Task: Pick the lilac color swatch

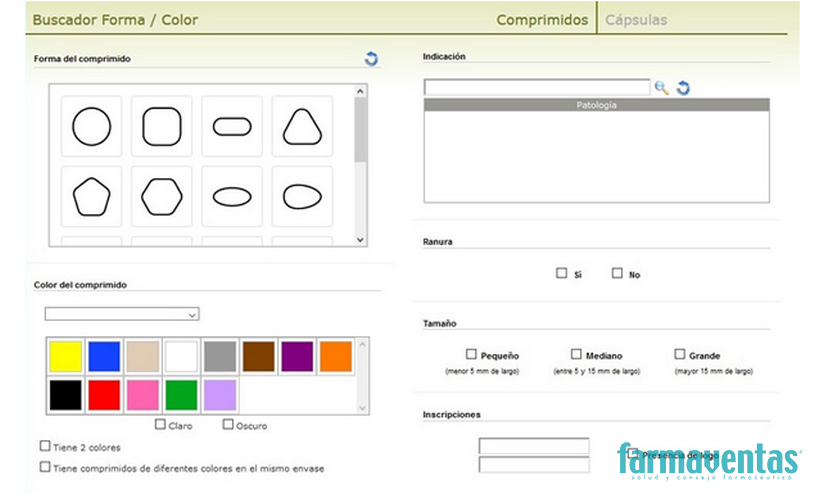Action: pos(220,395)
